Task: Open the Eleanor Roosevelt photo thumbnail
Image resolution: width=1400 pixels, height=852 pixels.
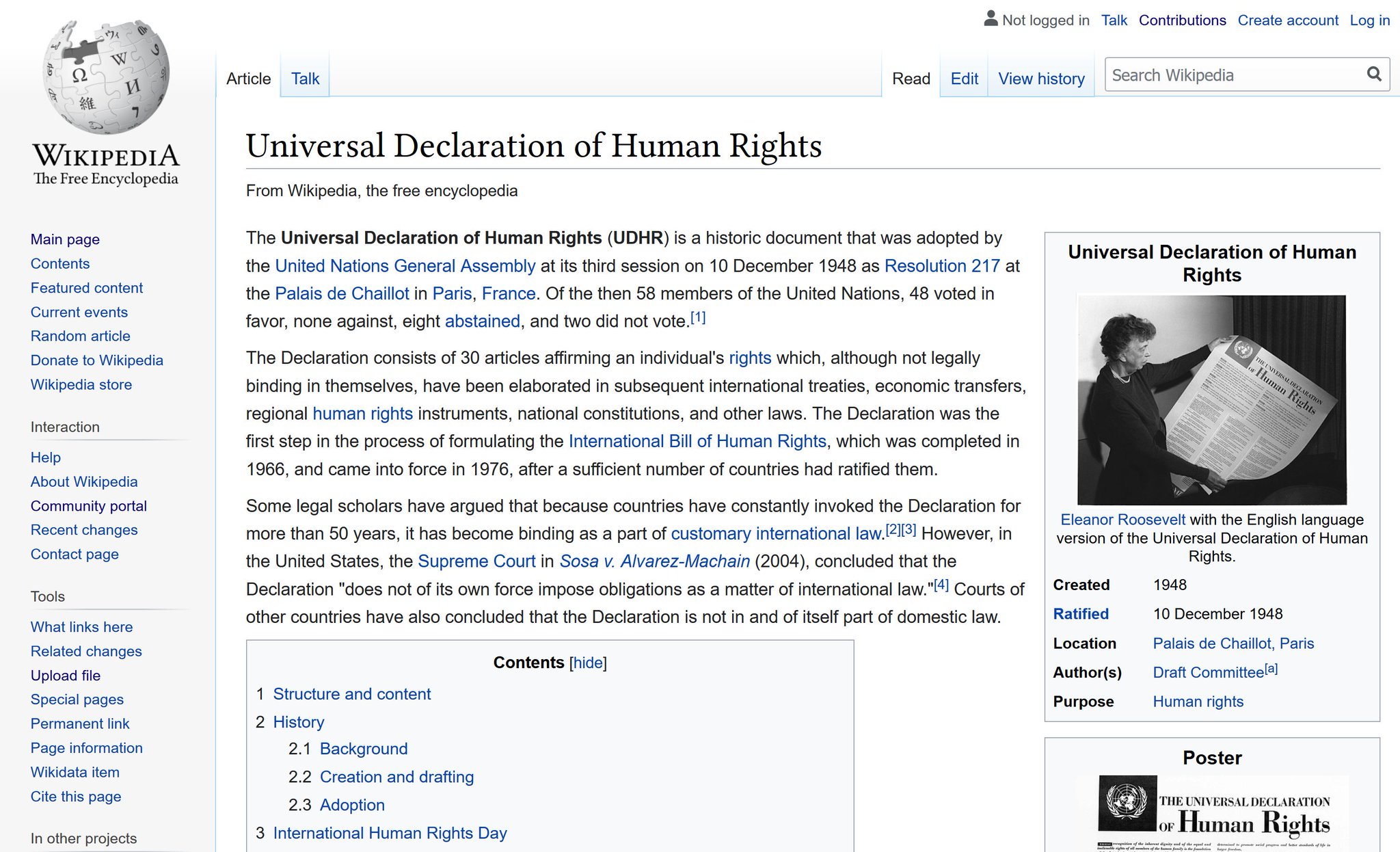Action: point(1211,399)
